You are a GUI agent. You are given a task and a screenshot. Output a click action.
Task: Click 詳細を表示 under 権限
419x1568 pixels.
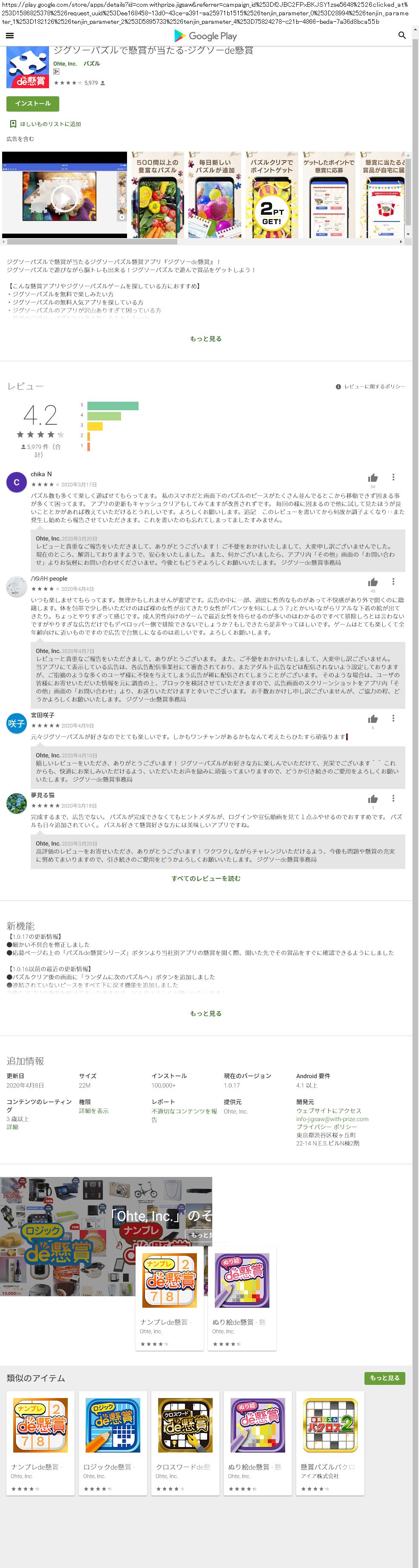pyautogui.click(x=94, y=1111)
